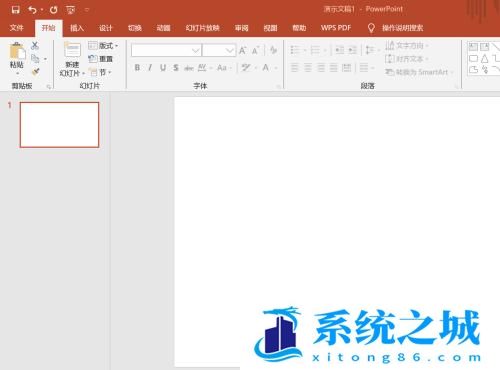Open the font name combo box
Viewport: 500px width, 370px height.
click(166, 50)
